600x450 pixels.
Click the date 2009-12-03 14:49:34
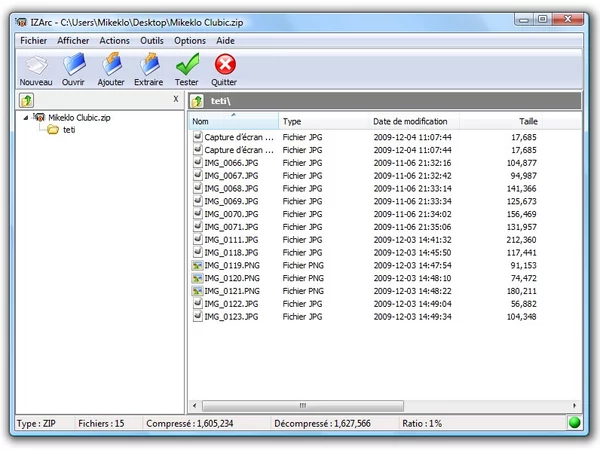[412, 317]
